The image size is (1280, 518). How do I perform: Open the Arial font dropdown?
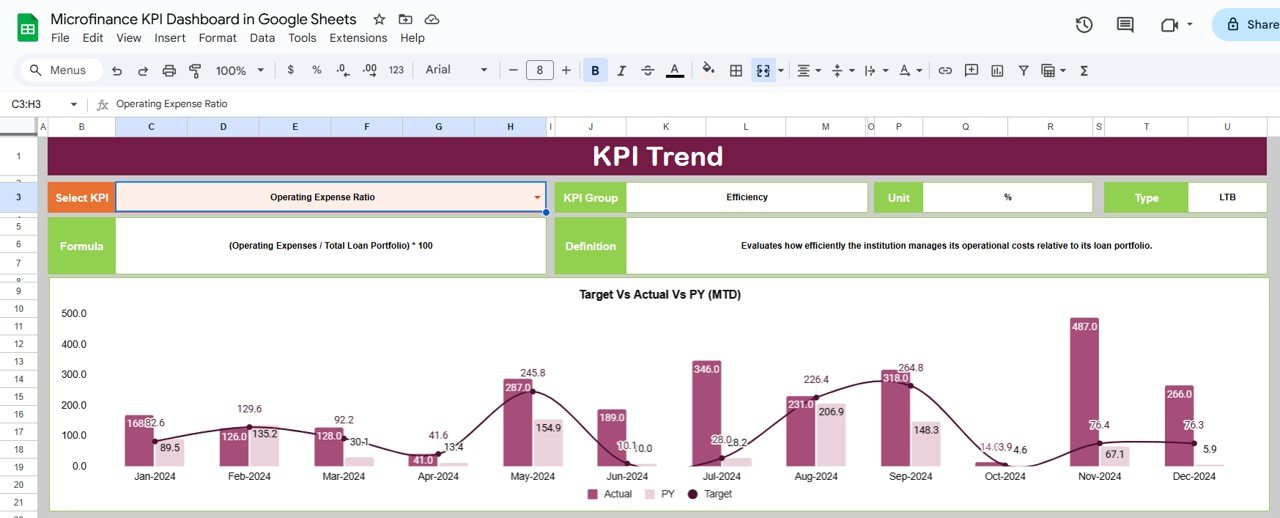coord(456,70)
